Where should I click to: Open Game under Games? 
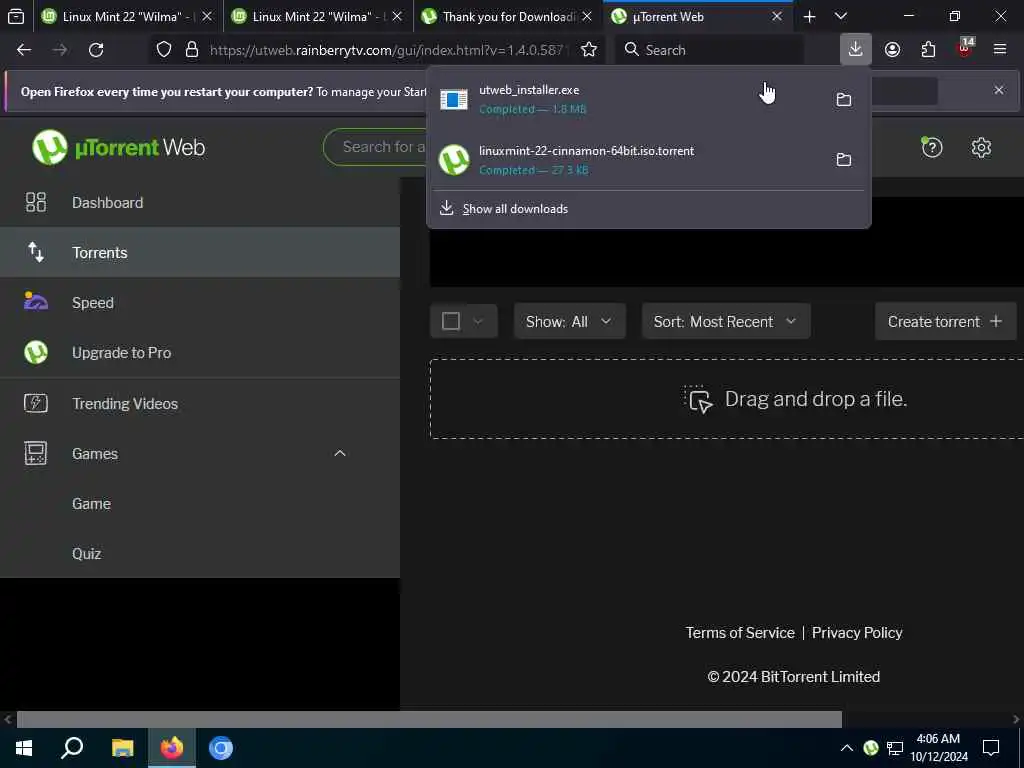pos(200,504)
